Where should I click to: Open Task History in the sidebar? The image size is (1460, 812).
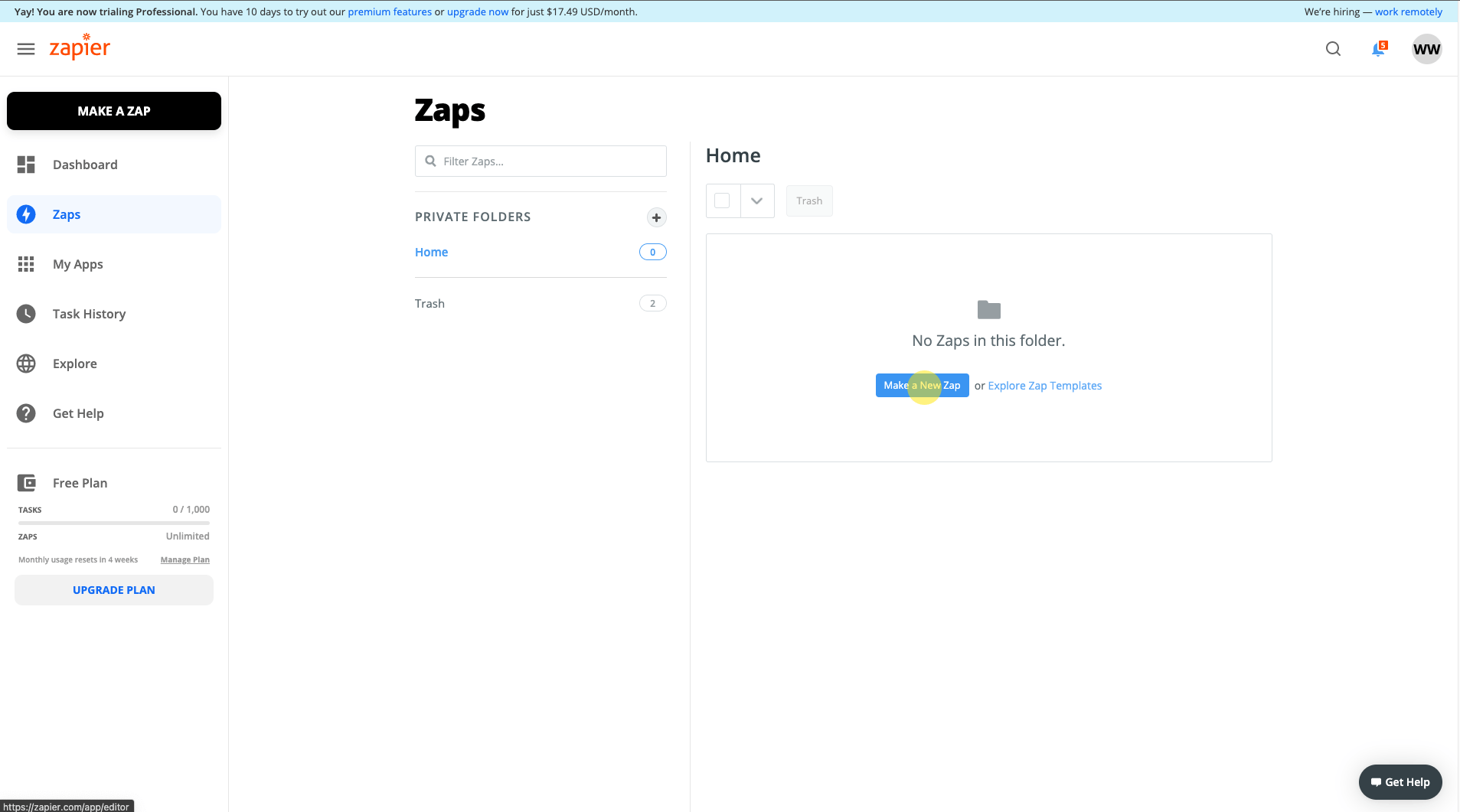[x=114, y=314]
